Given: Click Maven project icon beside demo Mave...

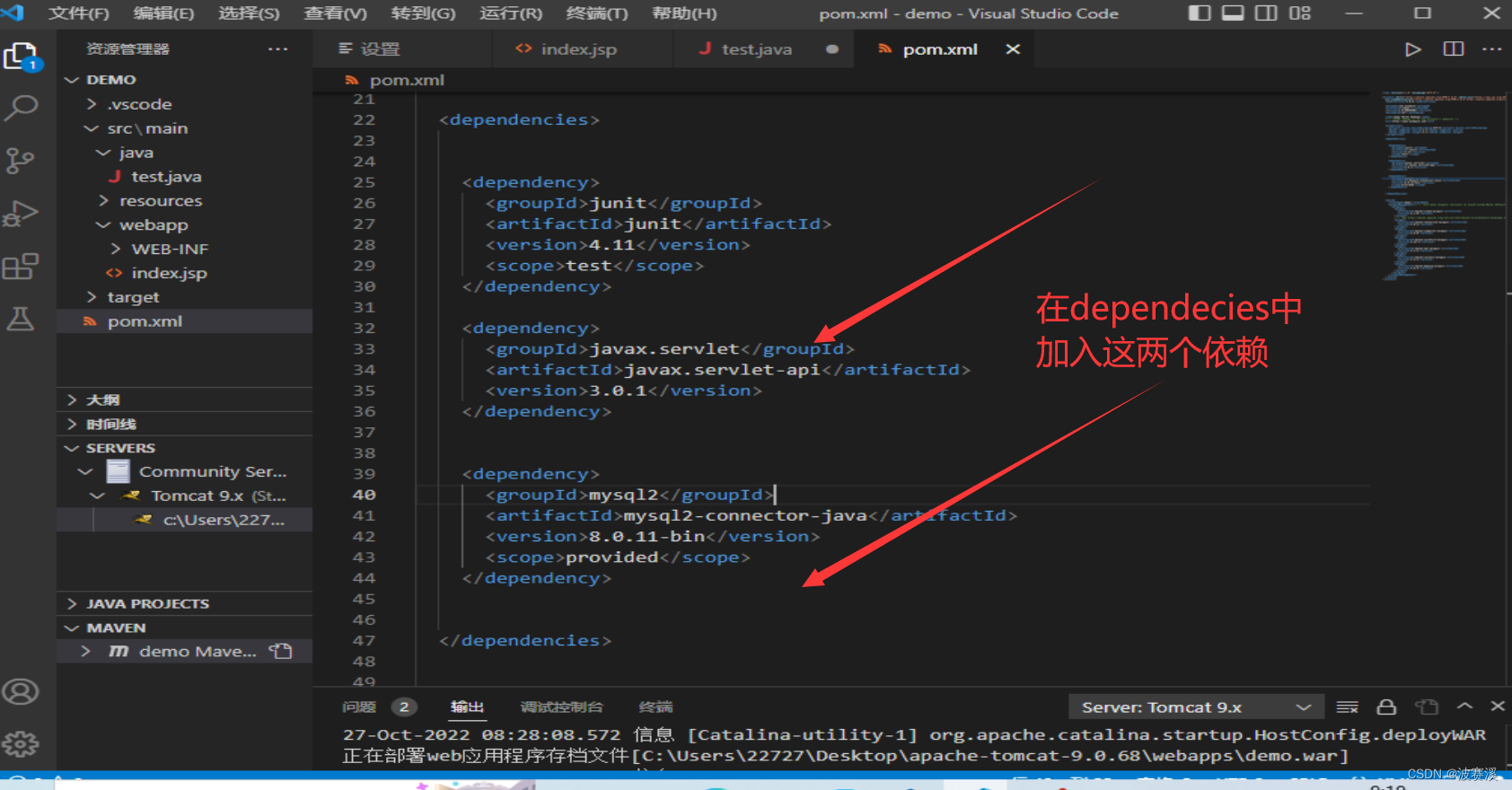Looking at the screenshot, I should (119, 651).
